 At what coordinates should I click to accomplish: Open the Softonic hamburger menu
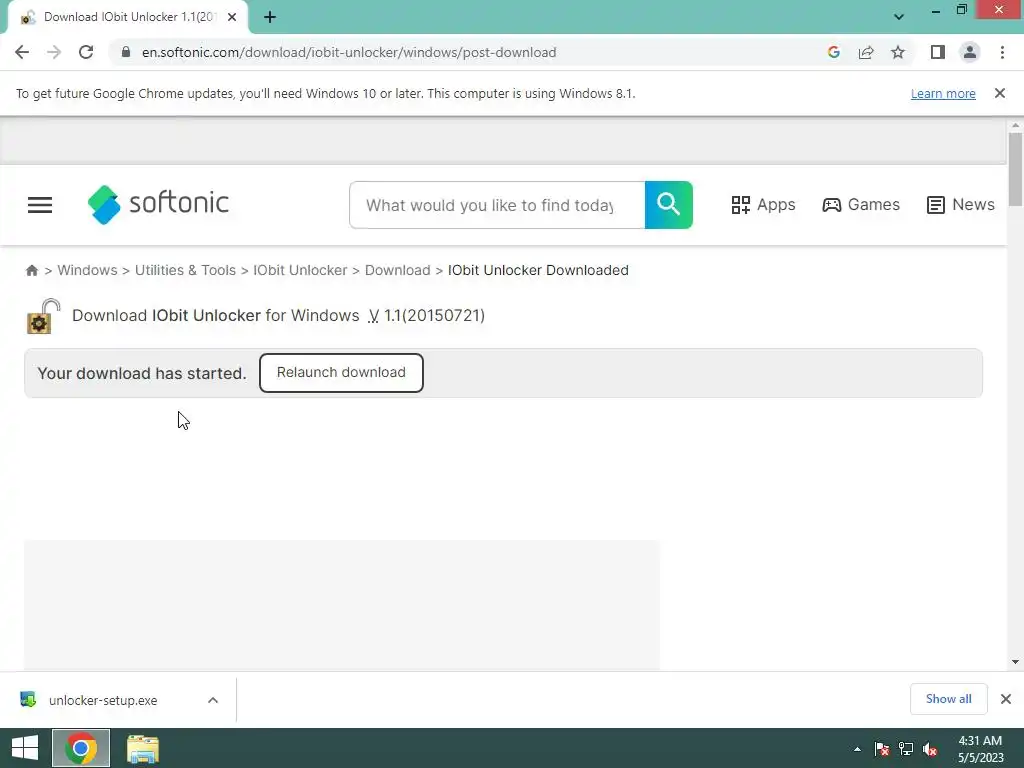pyautogui.click(x=40, y=205)
